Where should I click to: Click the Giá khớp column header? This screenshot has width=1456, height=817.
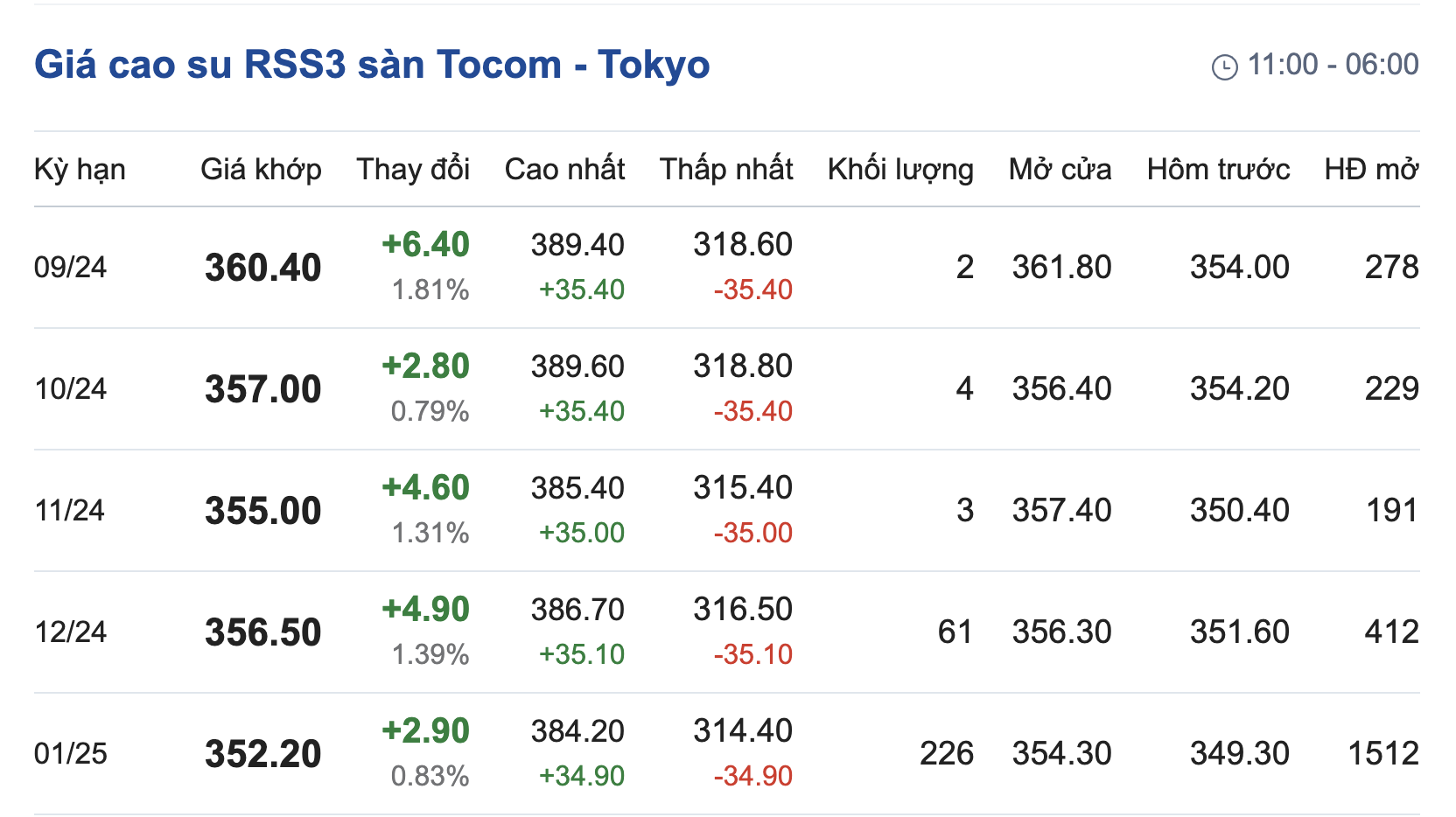261,169
